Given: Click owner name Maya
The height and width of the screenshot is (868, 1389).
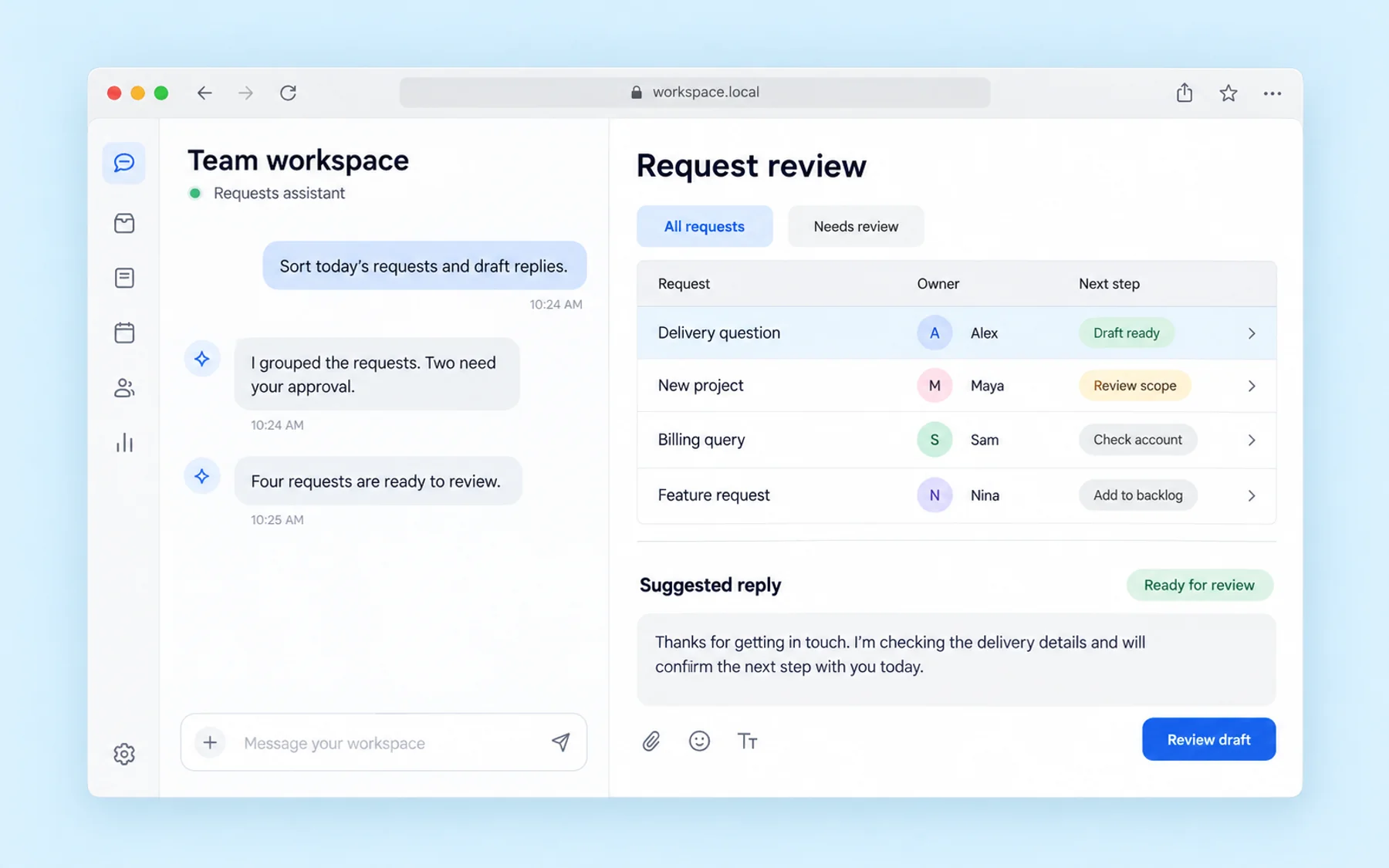Looking at the screenshot, I should pos(987,386).
